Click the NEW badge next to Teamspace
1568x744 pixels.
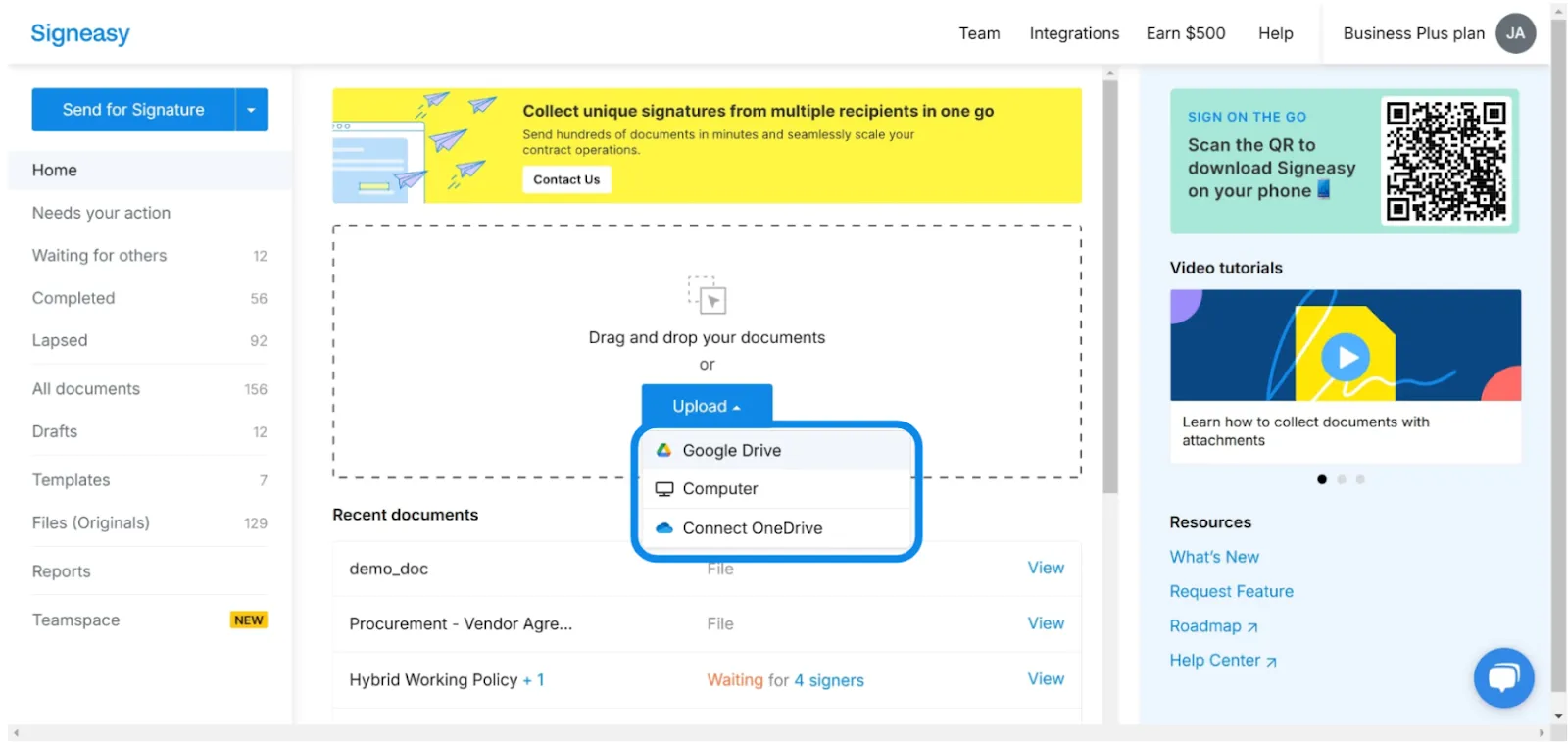click(x=249, y=620)
